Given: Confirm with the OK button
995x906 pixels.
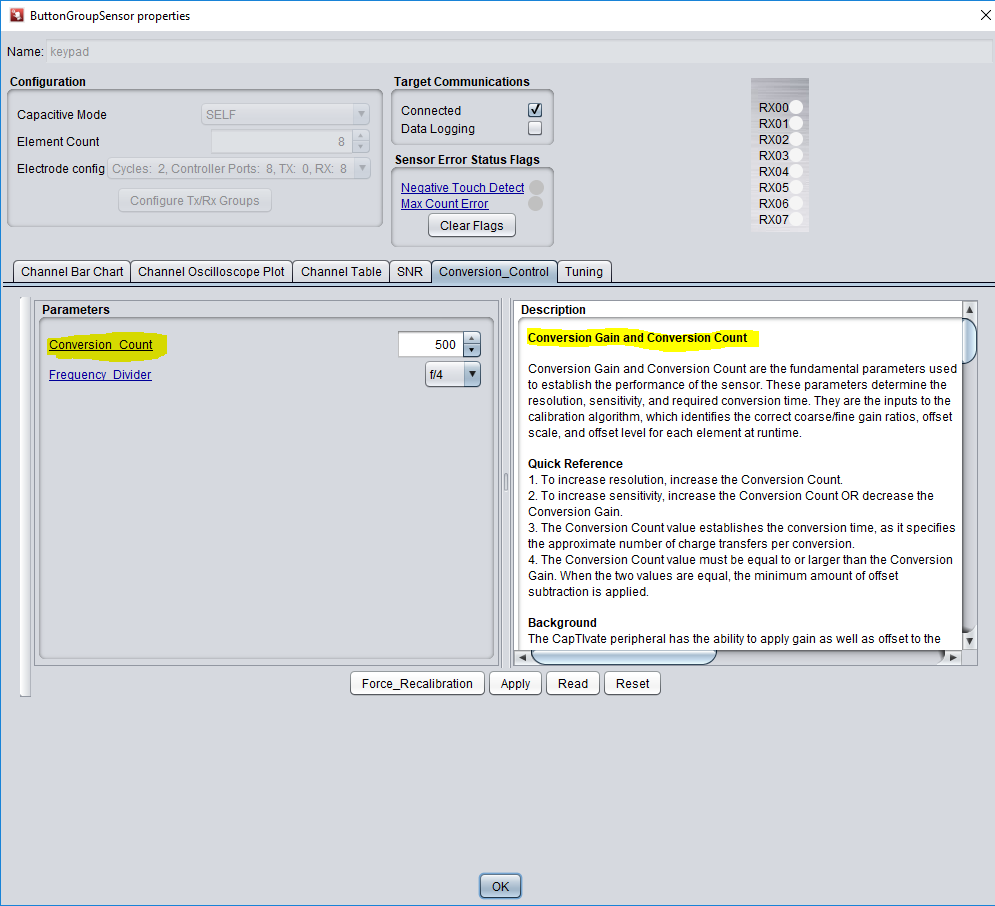Looking at the screenshot, I should 500,886.
